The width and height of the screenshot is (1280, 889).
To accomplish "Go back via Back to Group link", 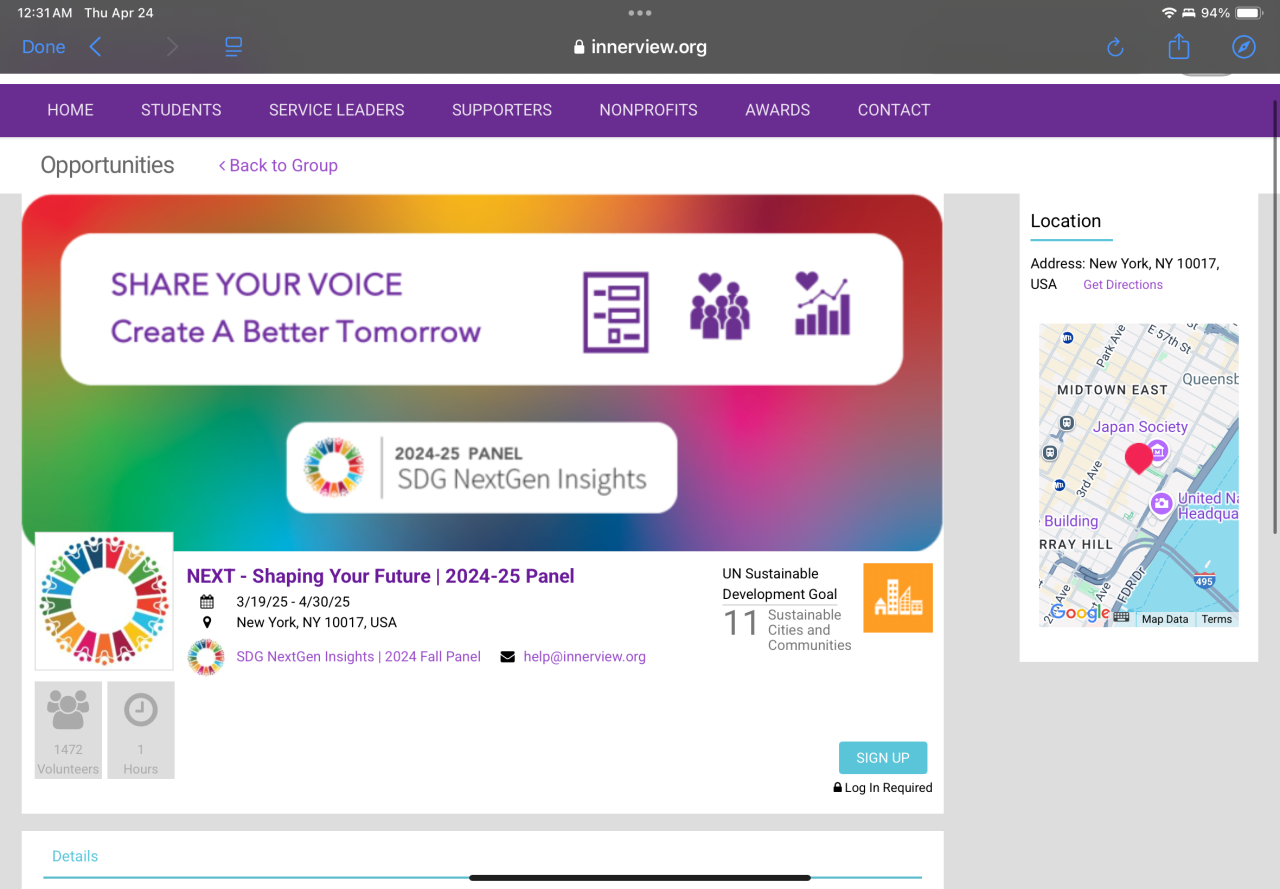I will point(278,166).
